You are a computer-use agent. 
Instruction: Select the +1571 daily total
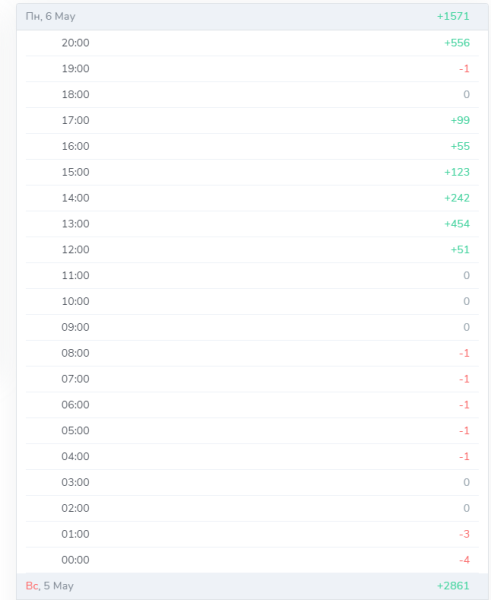453,16
